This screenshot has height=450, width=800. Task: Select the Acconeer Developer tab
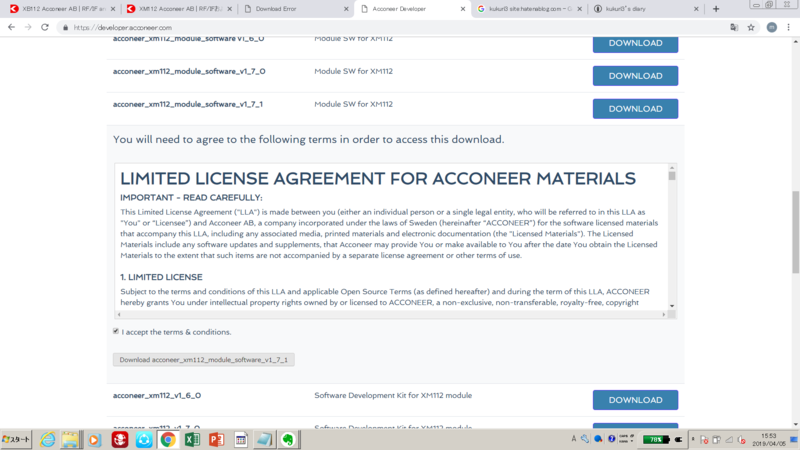coord(412,9)
